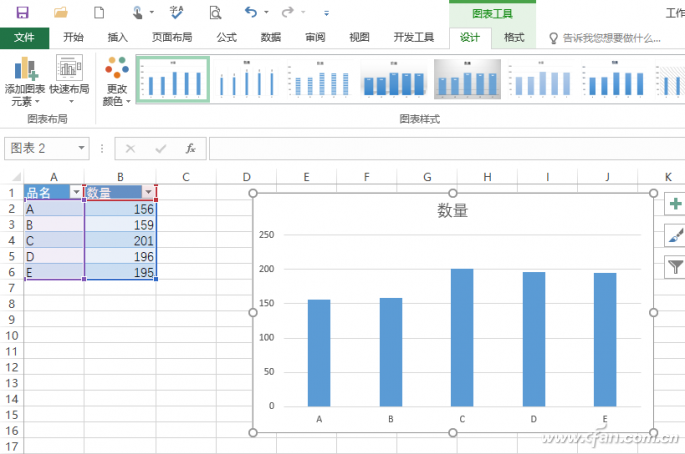The image size is (685, 454).
Task: Switch to the 开发工具 tab
Action: click(414, 38)
